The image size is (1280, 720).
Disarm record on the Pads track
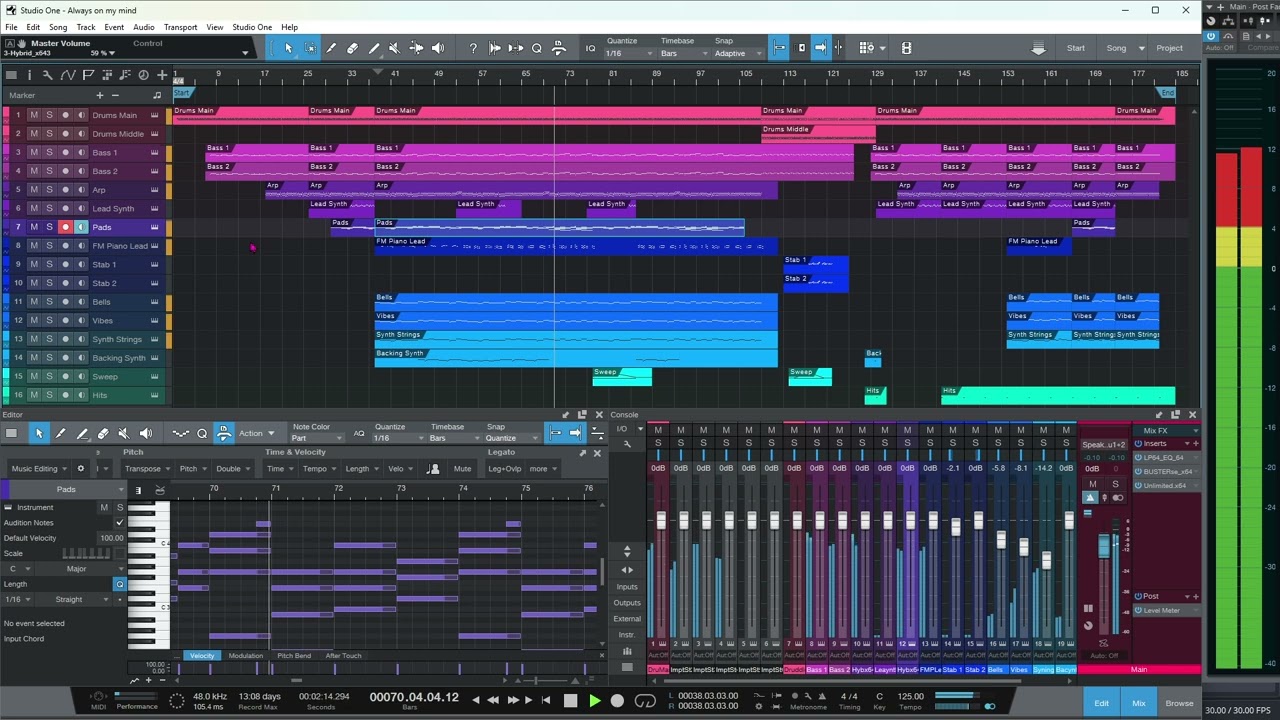tap(66, 227)
